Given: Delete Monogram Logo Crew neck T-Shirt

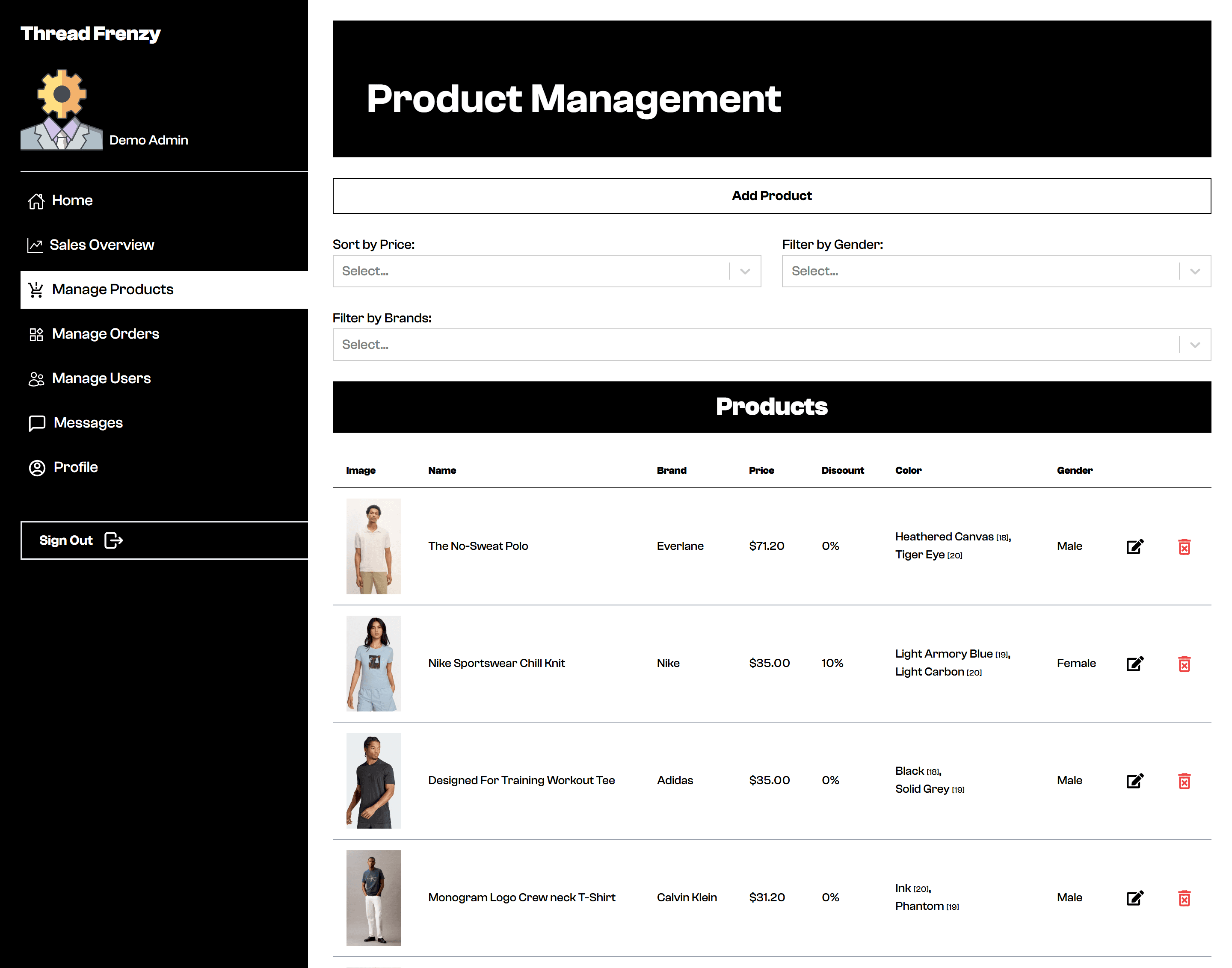Looking at the screenshot, I should point(1184,898).
